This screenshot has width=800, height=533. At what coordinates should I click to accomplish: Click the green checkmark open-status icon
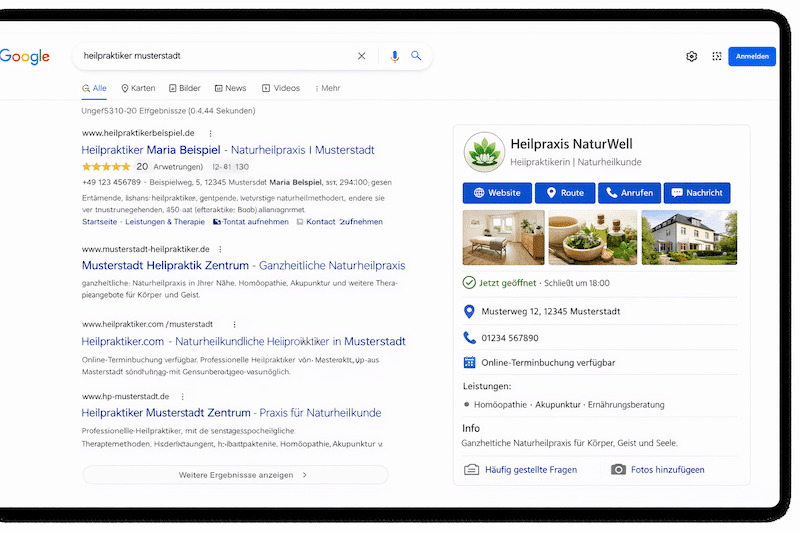[x=469, y=283]
